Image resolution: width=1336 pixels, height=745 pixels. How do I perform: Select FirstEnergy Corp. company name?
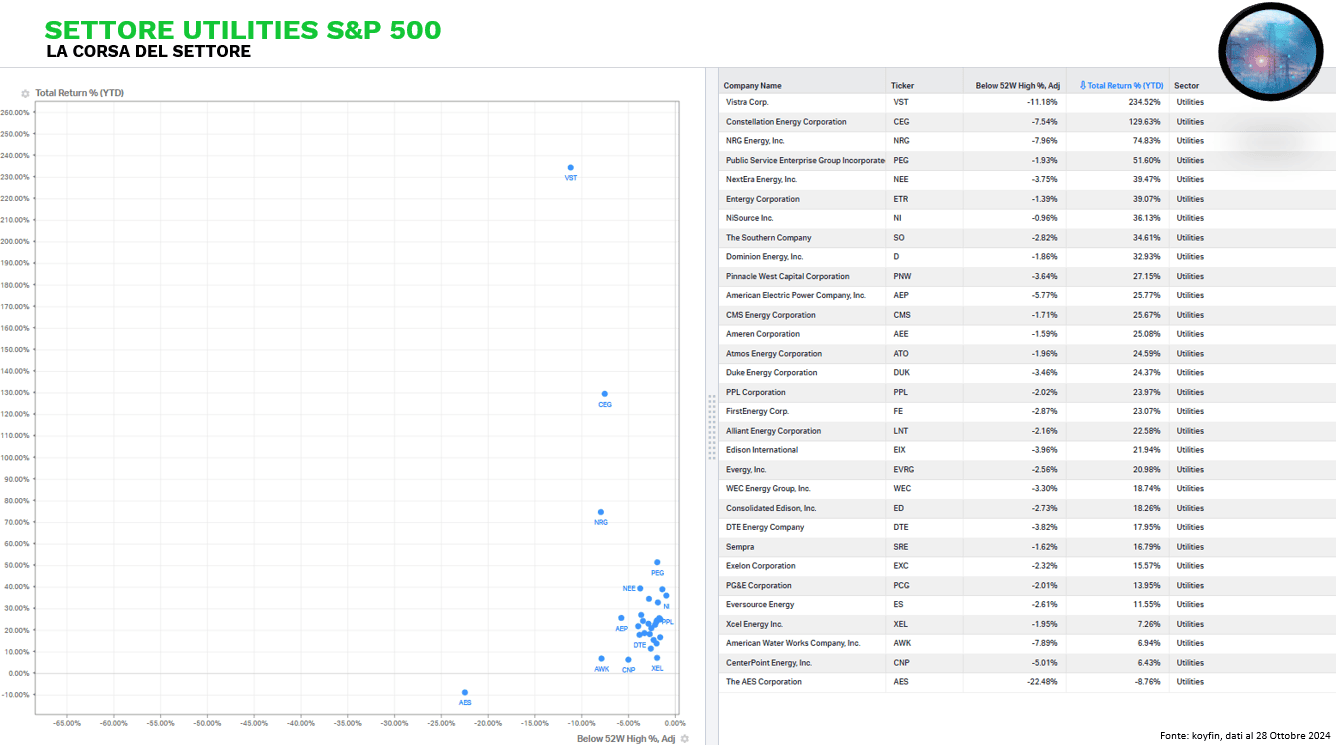pyautogui.click(x=757, y=412)
